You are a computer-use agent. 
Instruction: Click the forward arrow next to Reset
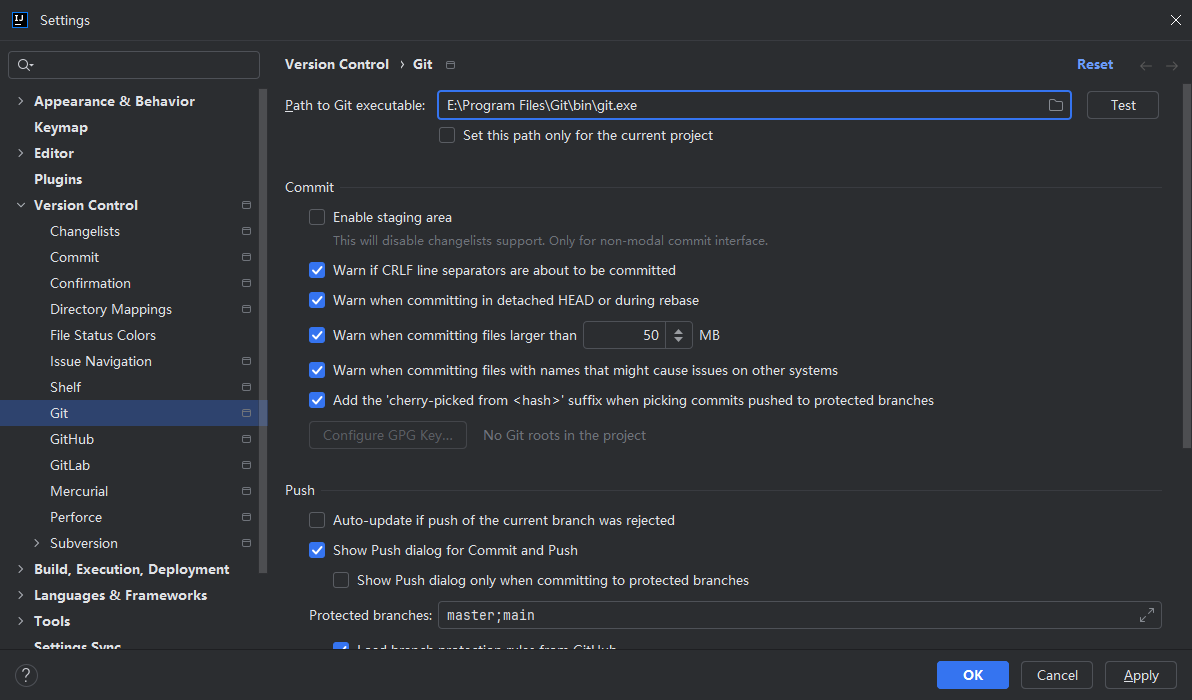[x=1171, y=65]
